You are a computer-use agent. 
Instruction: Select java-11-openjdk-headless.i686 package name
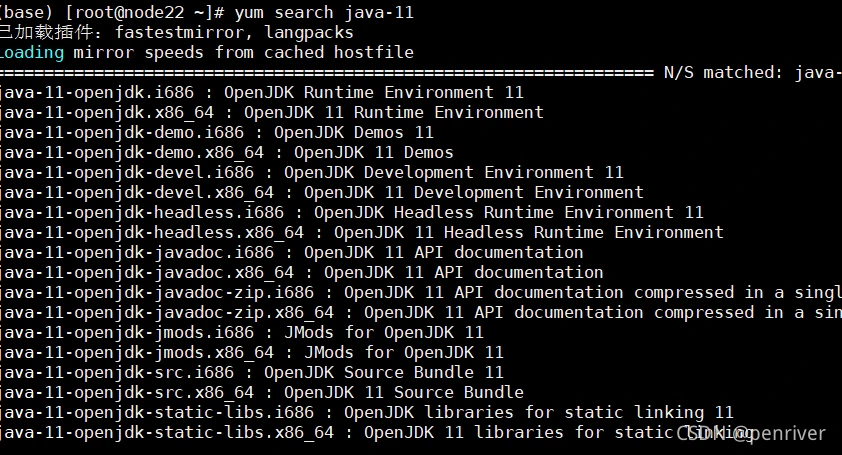click(x=142, y=212)
